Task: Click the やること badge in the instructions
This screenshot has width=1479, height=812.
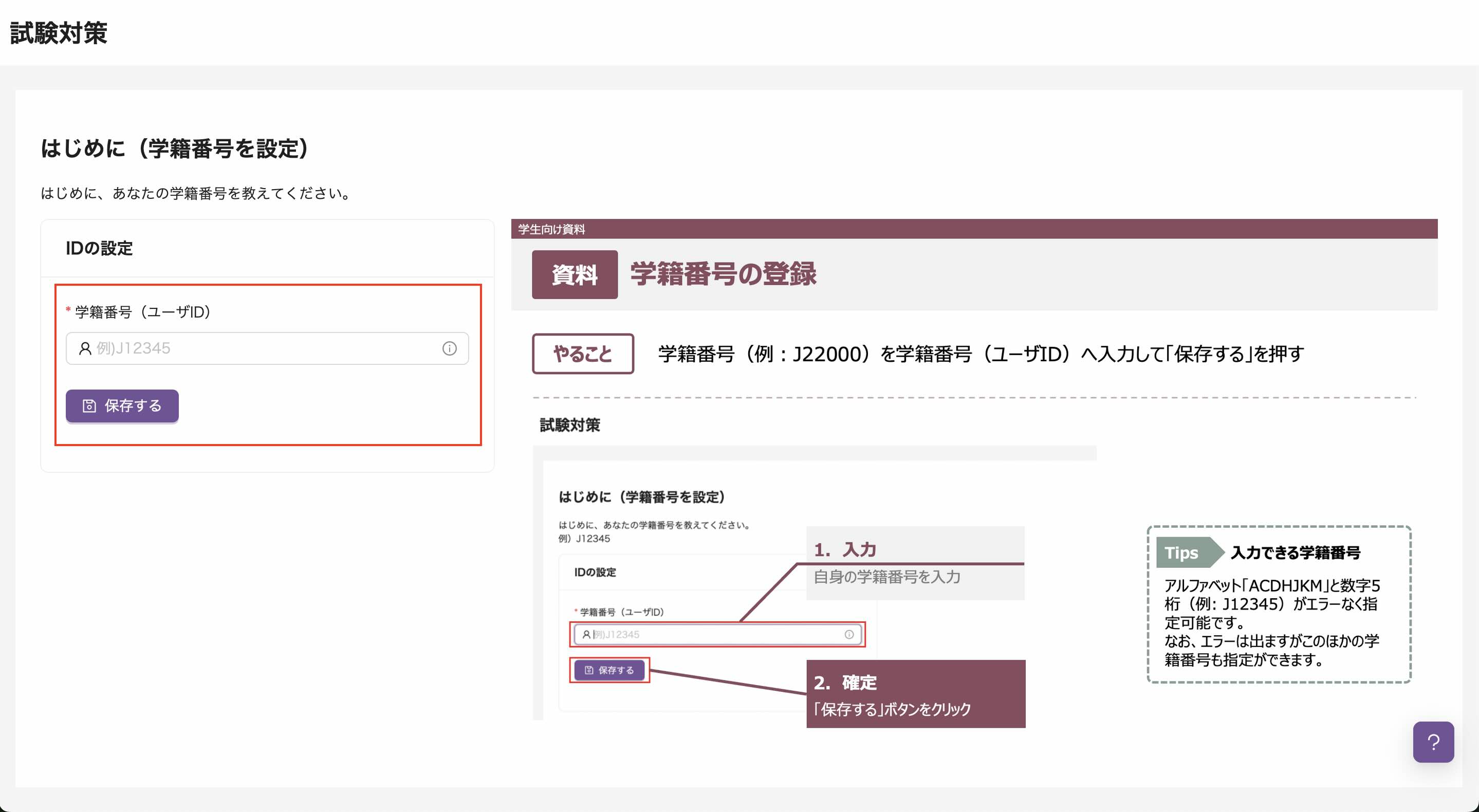Action: 583,354
